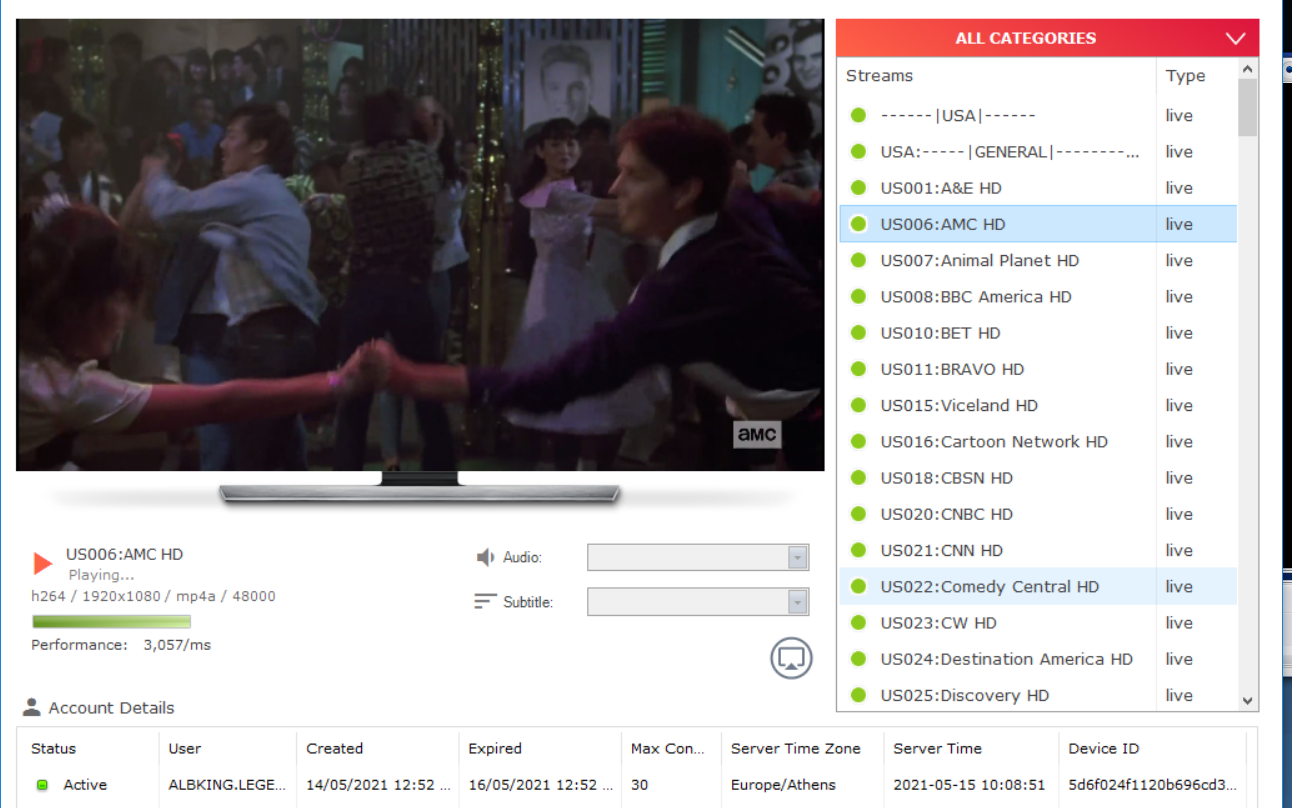Select the US001:A&E HD stream

pos(1038,188)
